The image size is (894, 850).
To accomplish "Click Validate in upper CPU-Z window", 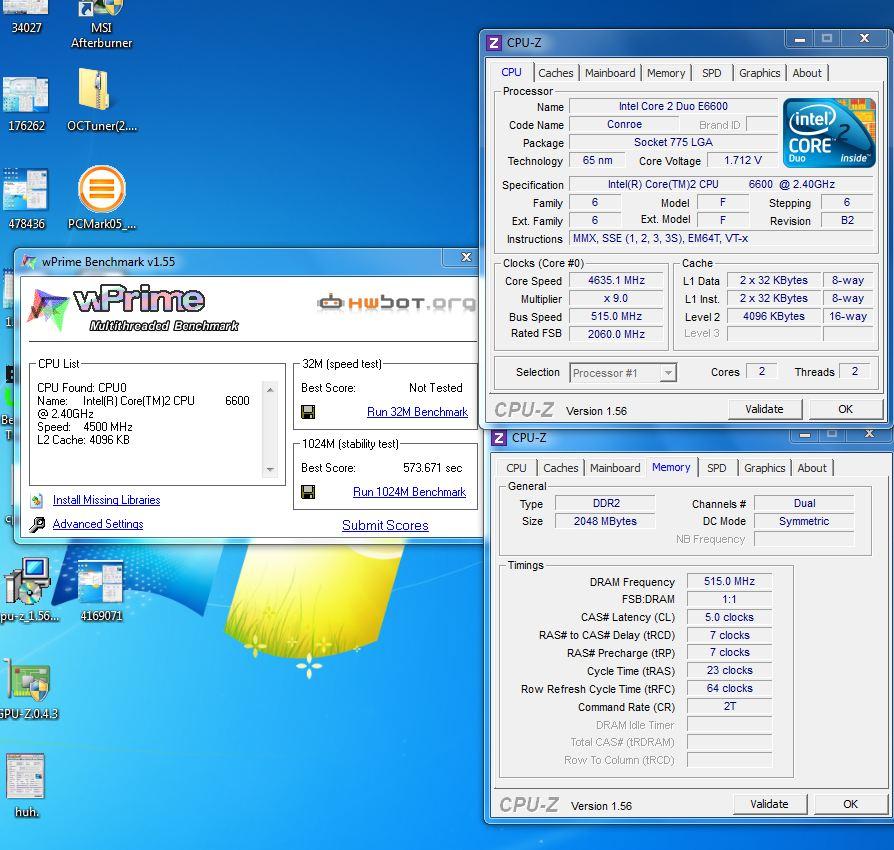I will pyautogui.click(x=764, y=409).
